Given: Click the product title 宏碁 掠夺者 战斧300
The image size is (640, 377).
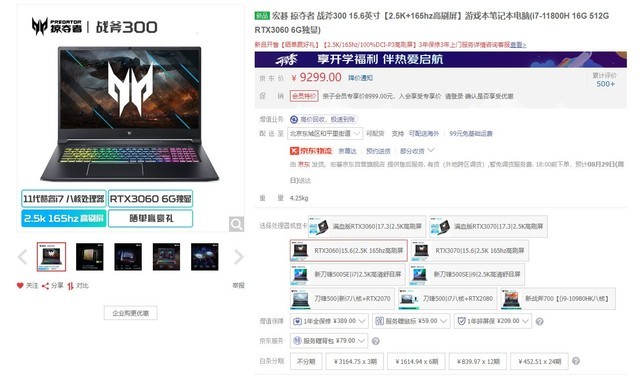Looking at the screenshot, I should [x=431, y=23].
